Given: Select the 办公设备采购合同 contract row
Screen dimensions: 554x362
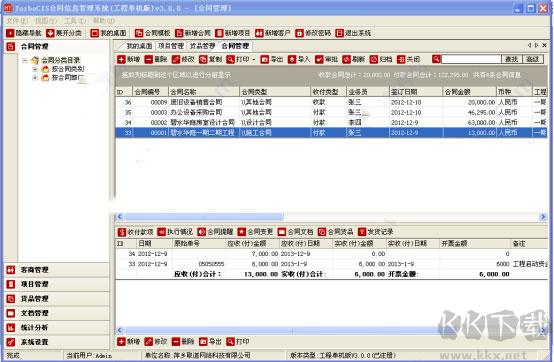Looking at the screenshot, I should click(x=331, y=113).
